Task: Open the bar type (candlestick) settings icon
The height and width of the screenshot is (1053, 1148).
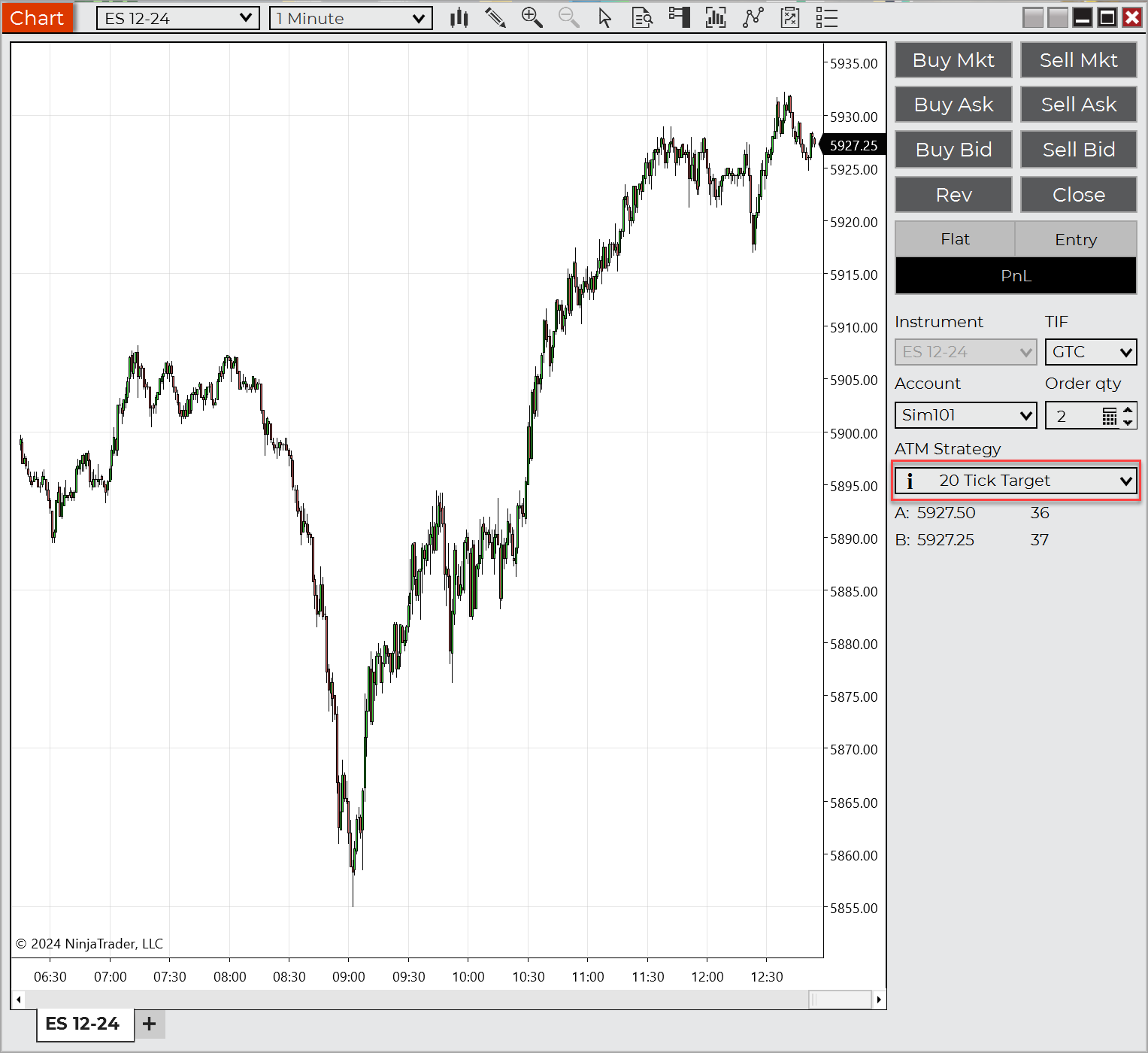Action: click(x=459, y=18)
